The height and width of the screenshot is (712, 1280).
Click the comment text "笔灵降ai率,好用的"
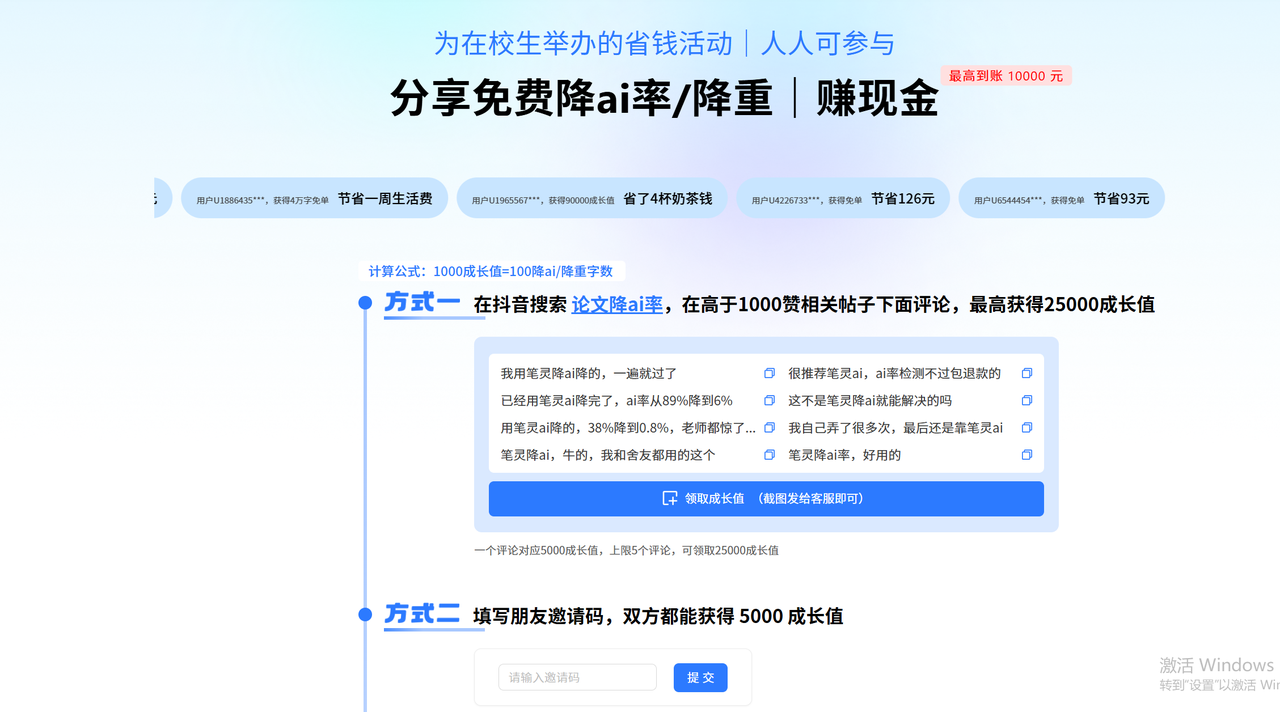point(845,455)
